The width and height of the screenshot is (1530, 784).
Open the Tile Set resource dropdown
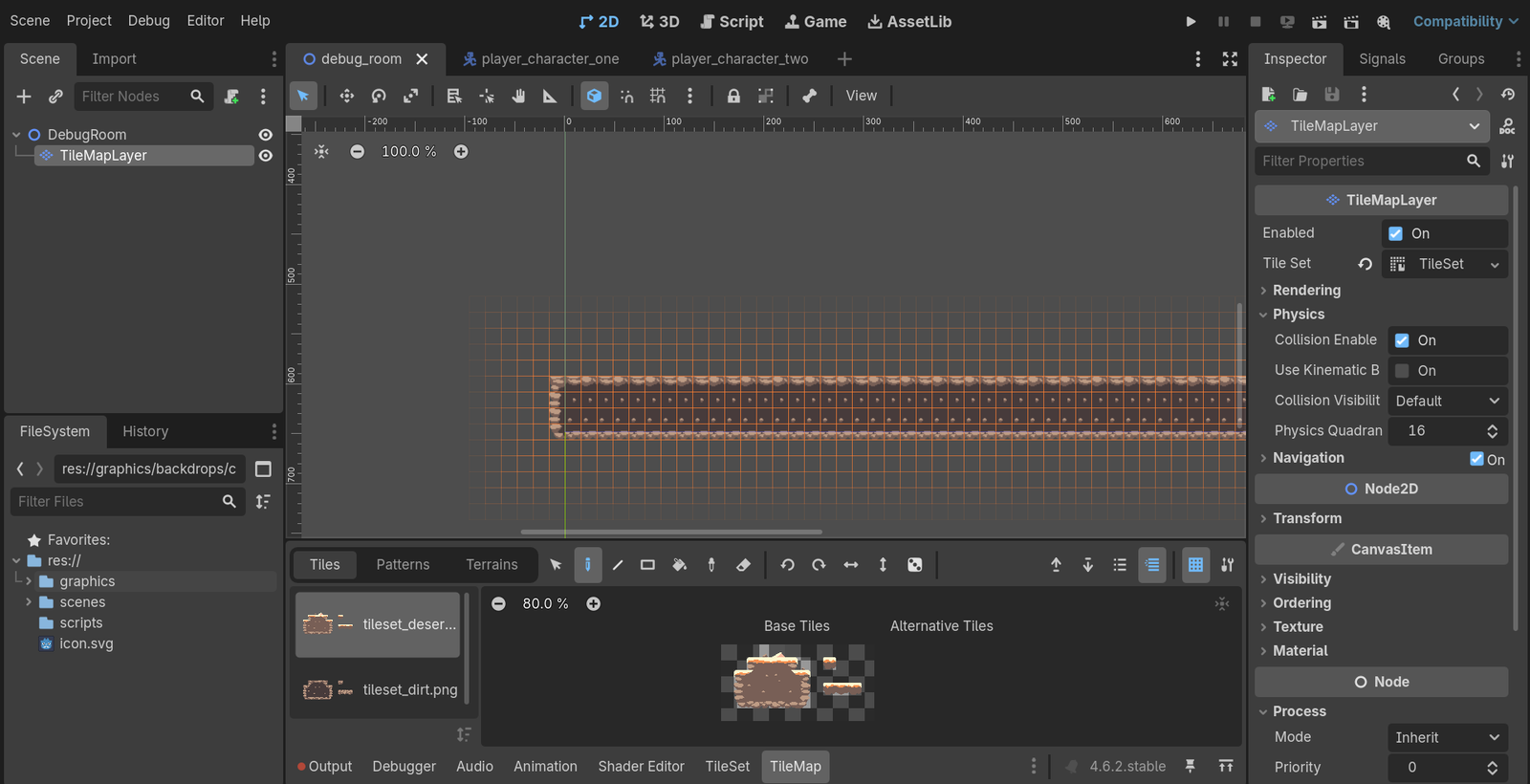pos(1495,264)
